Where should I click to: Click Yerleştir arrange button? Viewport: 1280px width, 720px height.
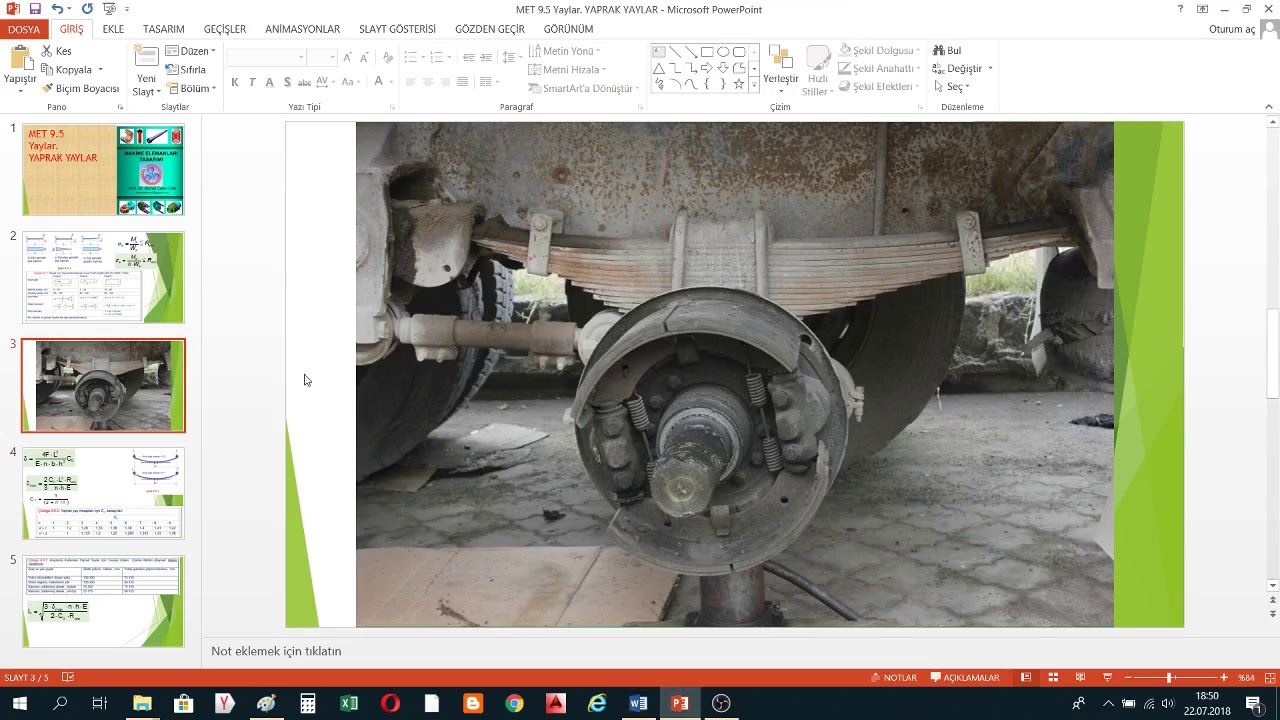tap(781, 70)
